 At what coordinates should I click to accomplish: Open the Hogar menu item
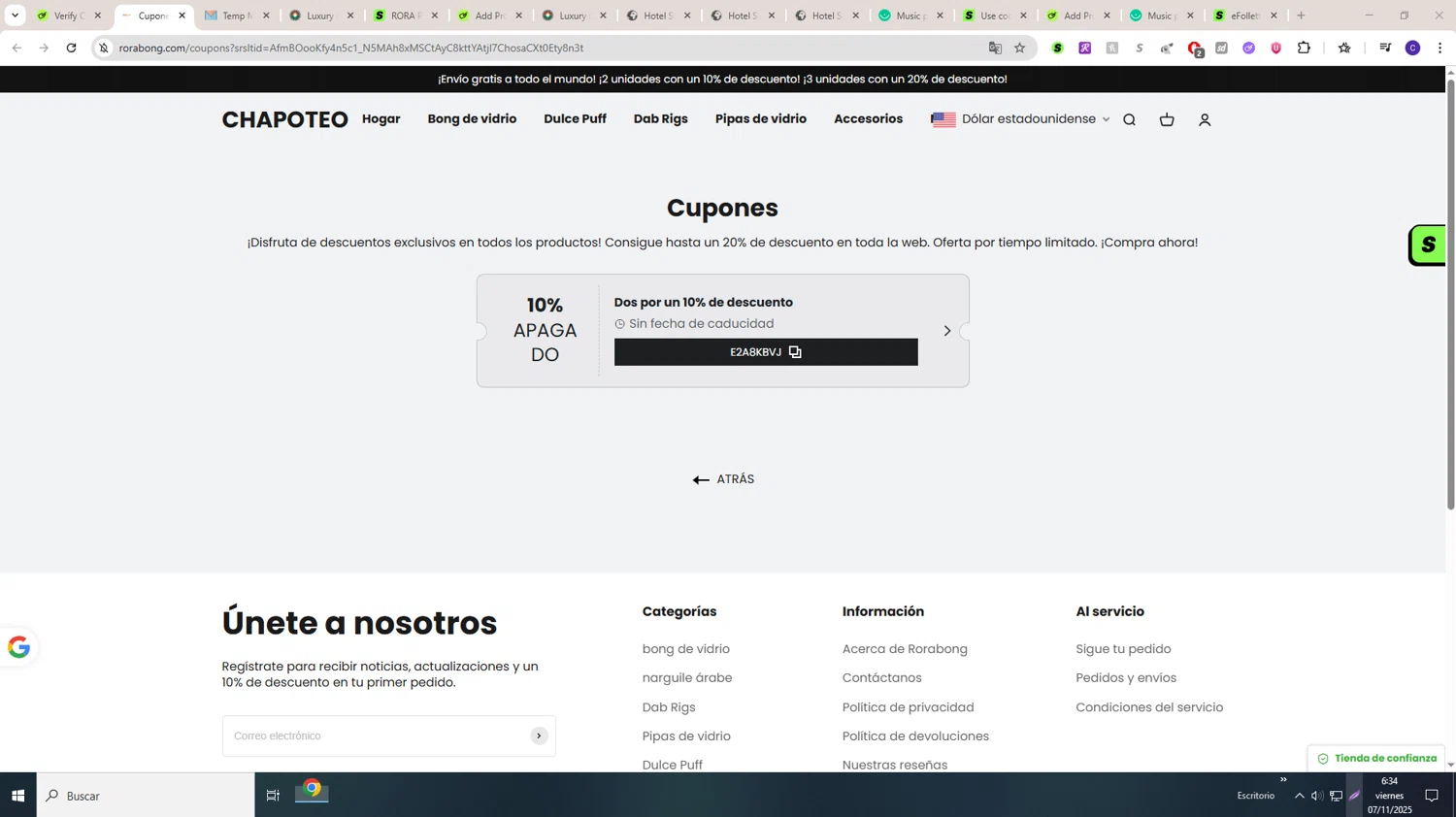381,118
